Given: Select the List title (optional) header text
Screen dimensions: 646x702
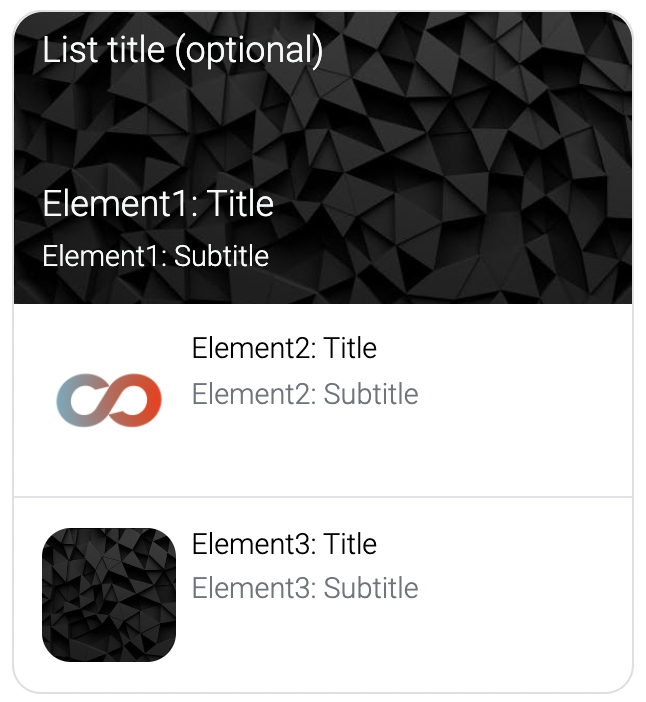Looking at the screenshot, I should [183, 51].
